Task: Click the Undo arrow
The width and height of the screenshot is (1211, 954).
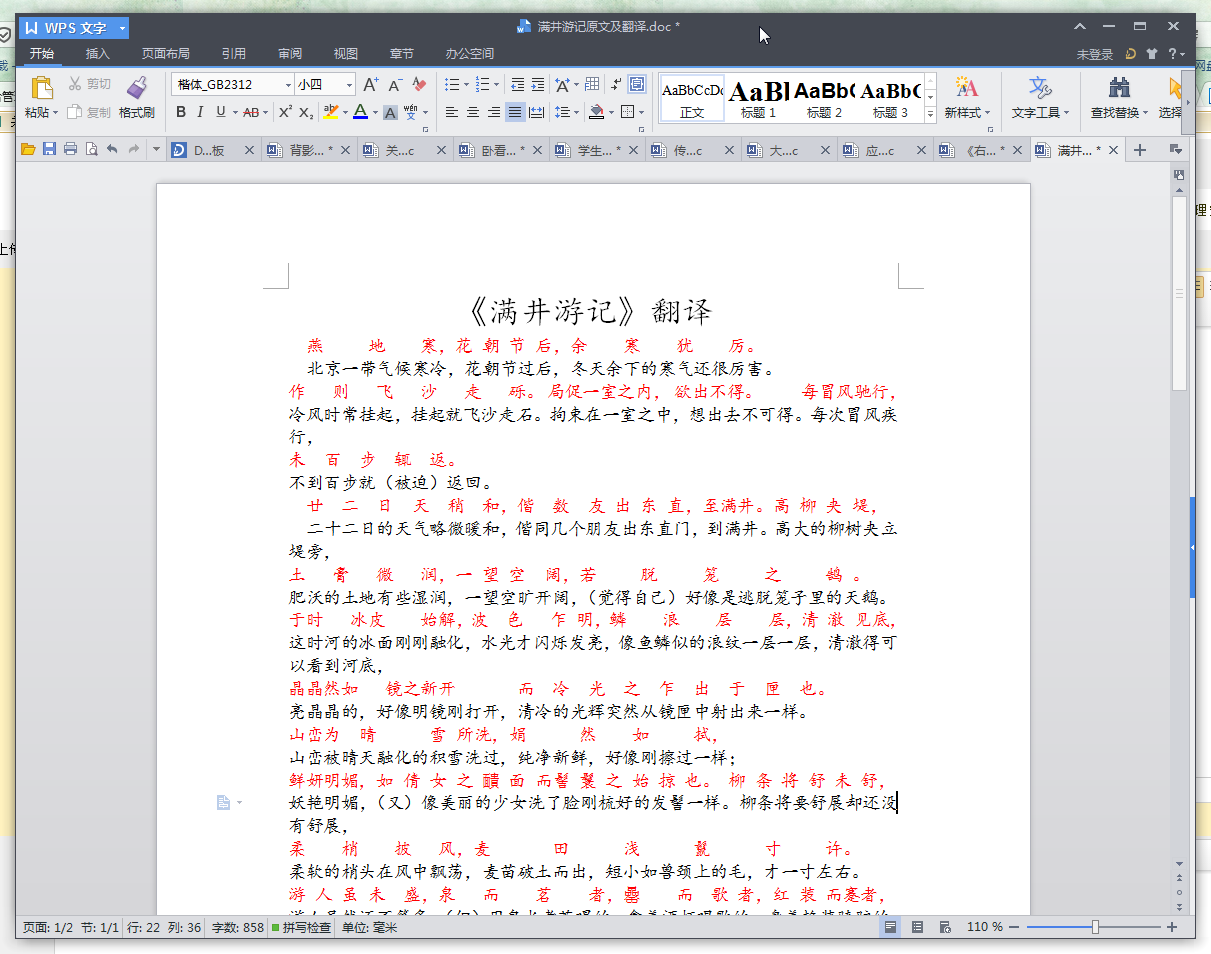Action: 112,150
